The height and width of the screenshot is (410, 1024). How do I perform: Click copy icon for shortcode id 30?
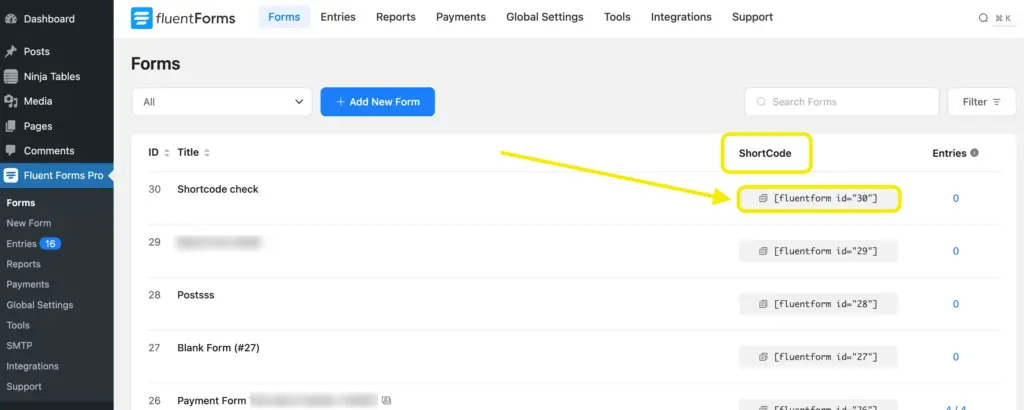point(762,198)
